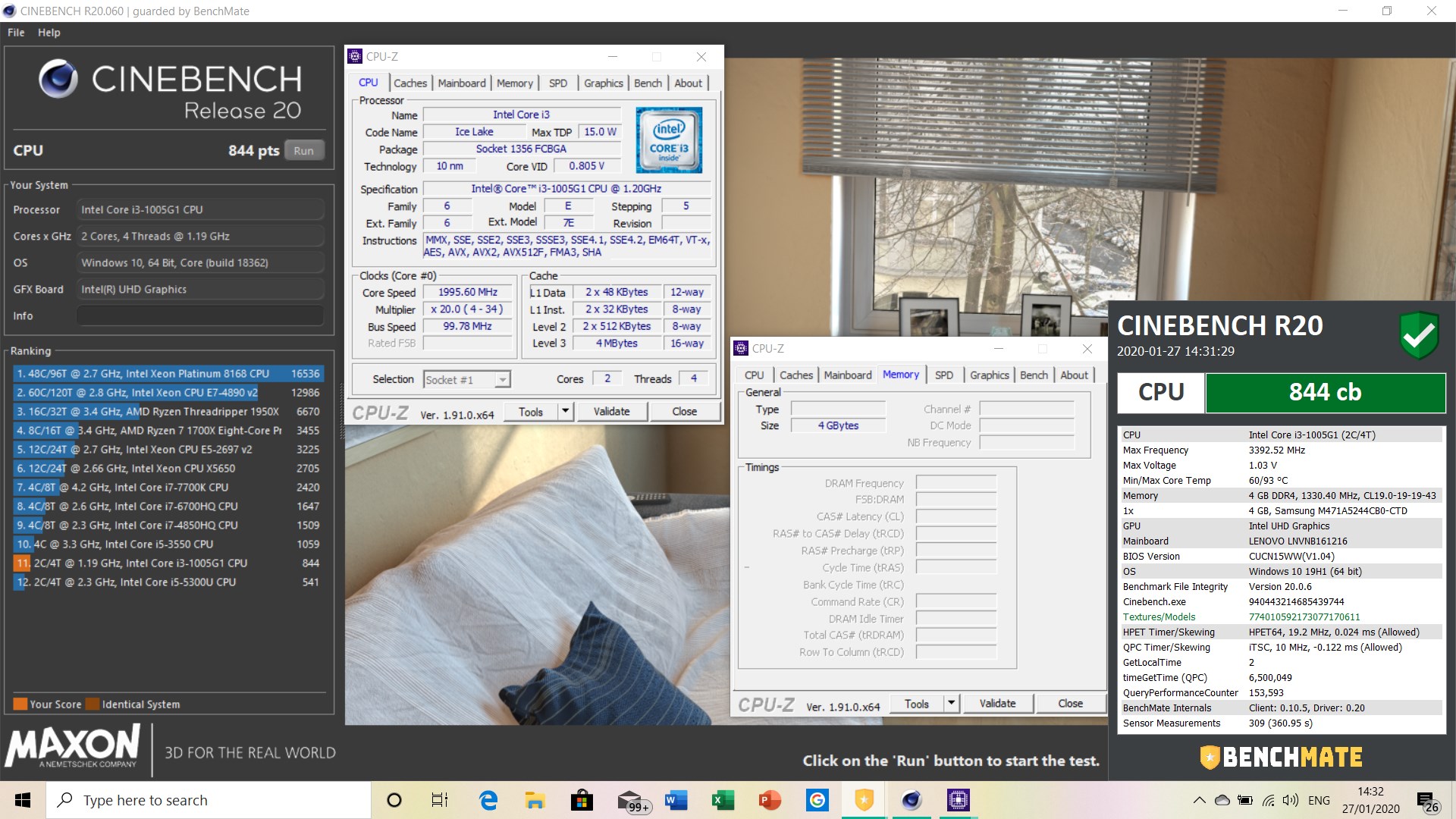The height and width of the screenshot is (819, 1456).
Task: Click the BenchMate logo at bottom right
Action: point(1282,757)
